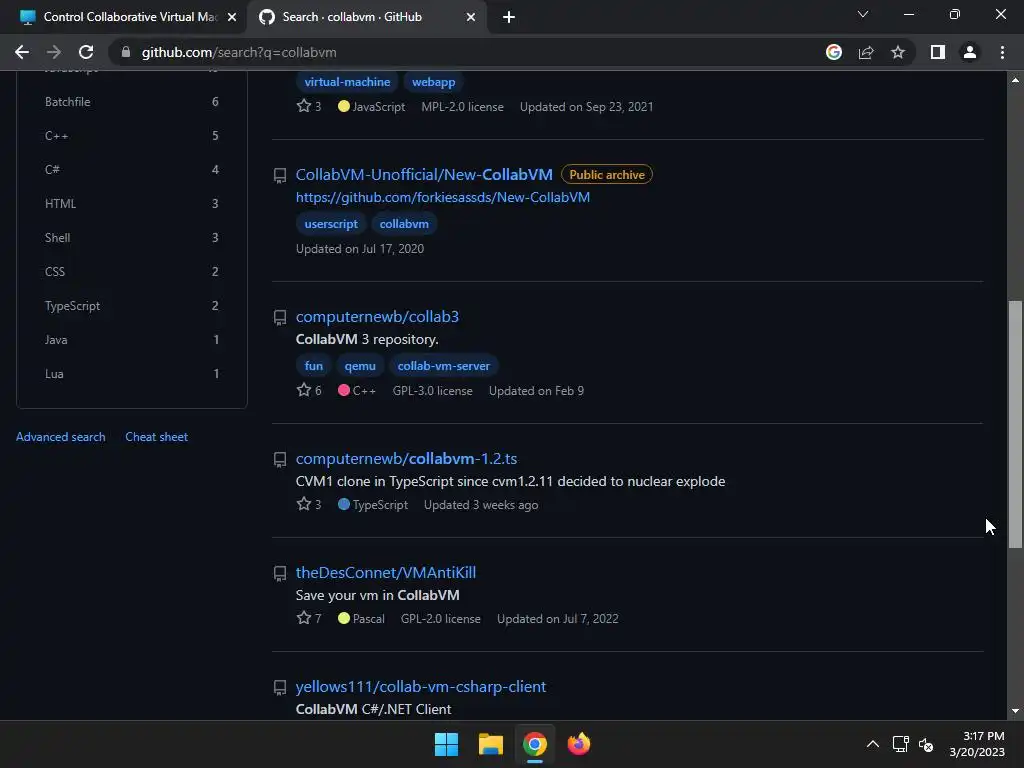Viewport: 1024px width, 768px height.
Task: Filter results by Lua language
Action: pyautogui.click(x=131, y=374)
